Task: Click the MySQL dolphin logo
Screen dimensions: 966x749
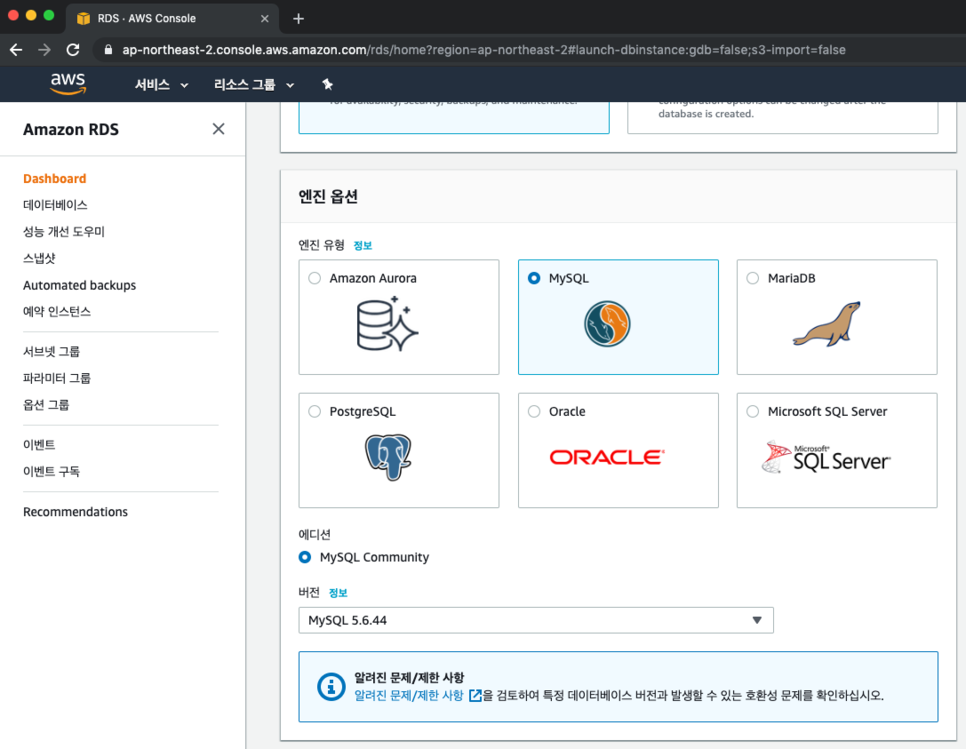Action: pyautogui.click(x=607, y=324)
